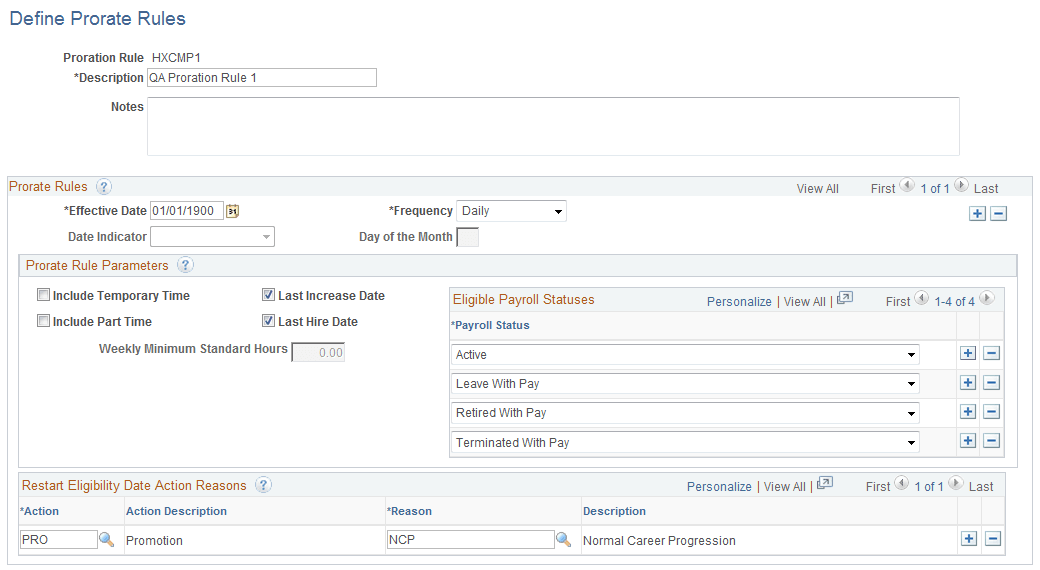
Task: Sort by Payroll Status column header
Action: pos(490,325)
